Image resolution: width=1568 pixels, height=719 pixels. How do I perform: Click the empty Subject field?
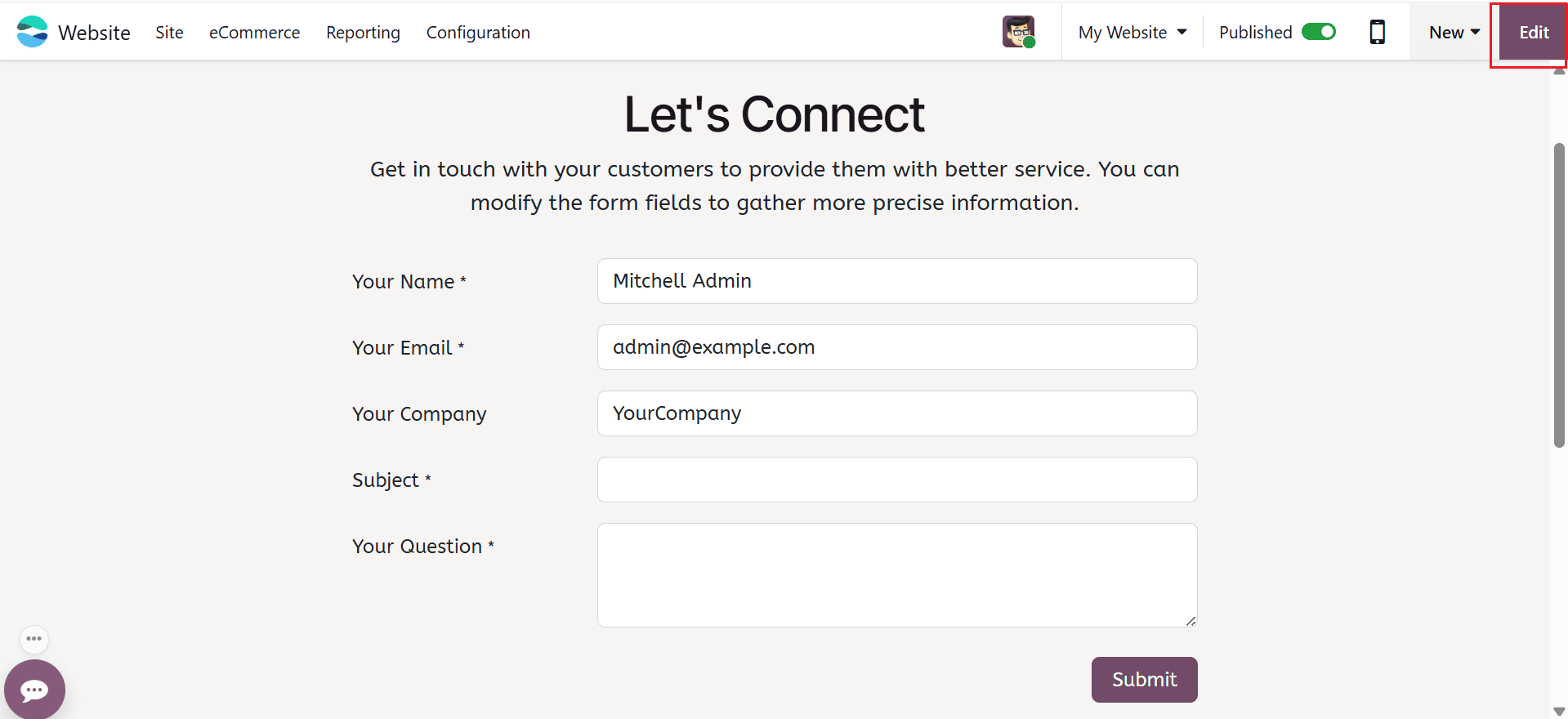pyautogui.click(x=896, y=480)
